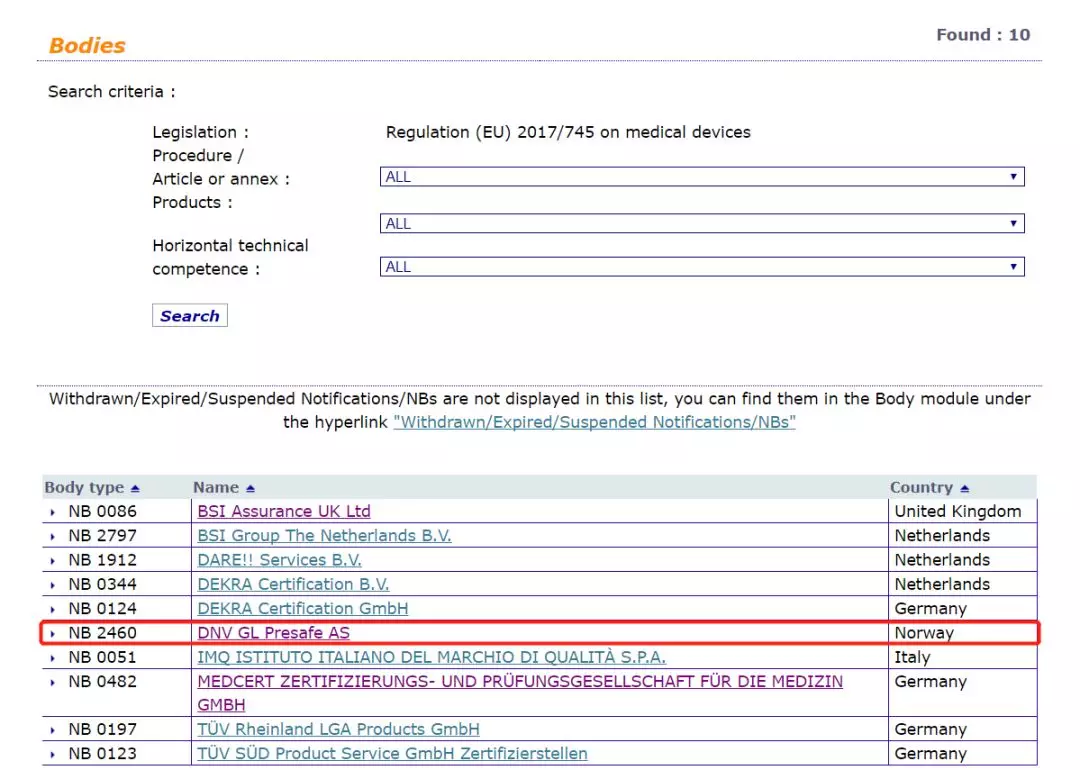Open the Products dropdown
This screenshot has height=770, width=1080.
click(702, 224)
